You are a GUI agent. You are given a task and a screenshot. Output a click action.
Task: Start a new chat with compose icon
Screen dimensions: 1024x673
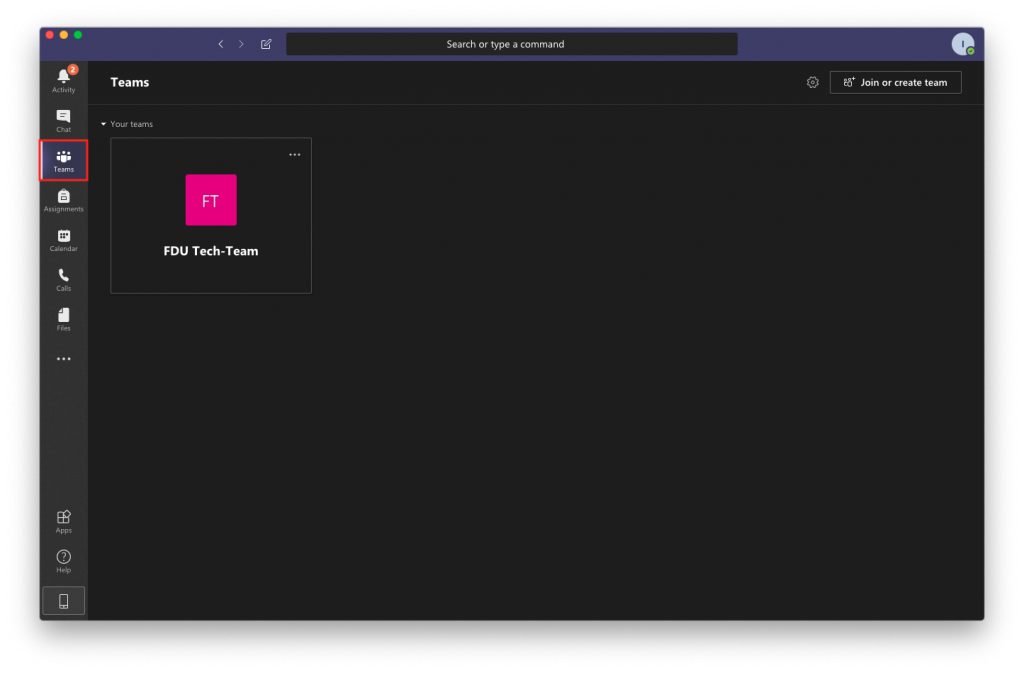(266, 44)
